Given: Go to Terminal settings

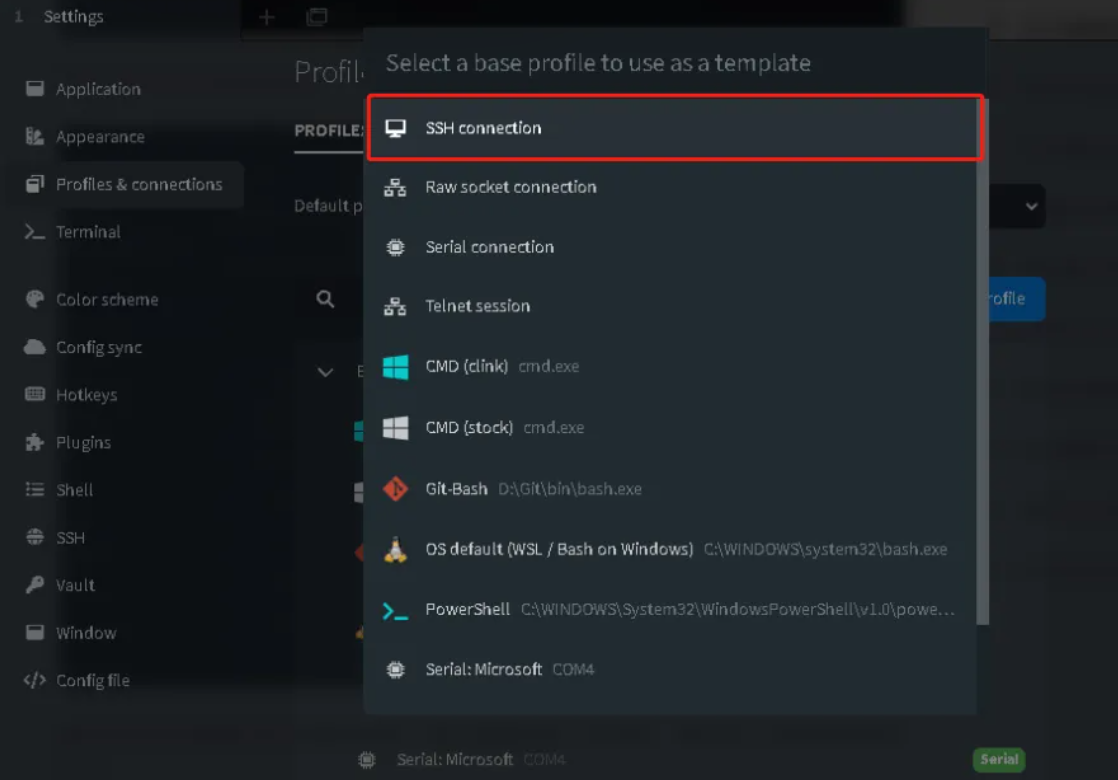Looking at the screenshot, I should [x=125, y=232].
